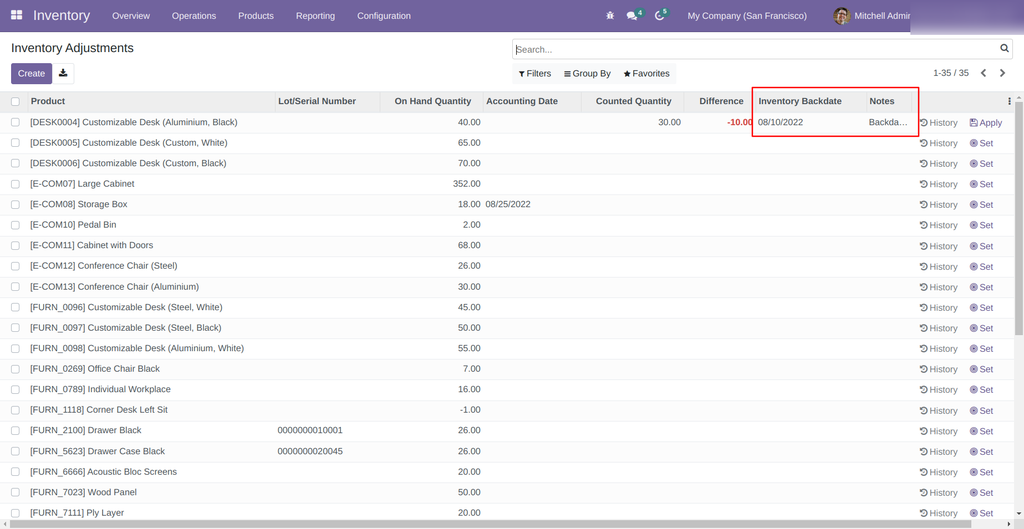Click the download export icon next to Create
Image resolution: width=1024 pixels, height=529 pixels.
tap(63, 73)
